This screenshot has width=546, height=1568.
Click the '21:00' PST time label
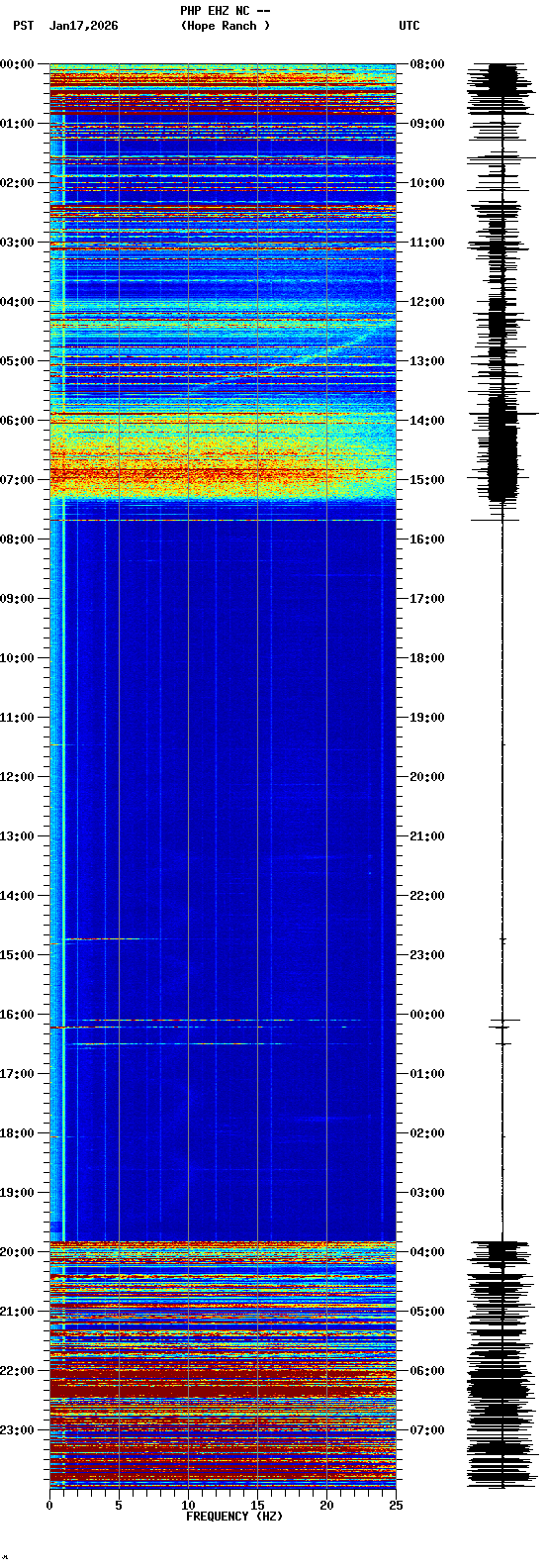18,1312
